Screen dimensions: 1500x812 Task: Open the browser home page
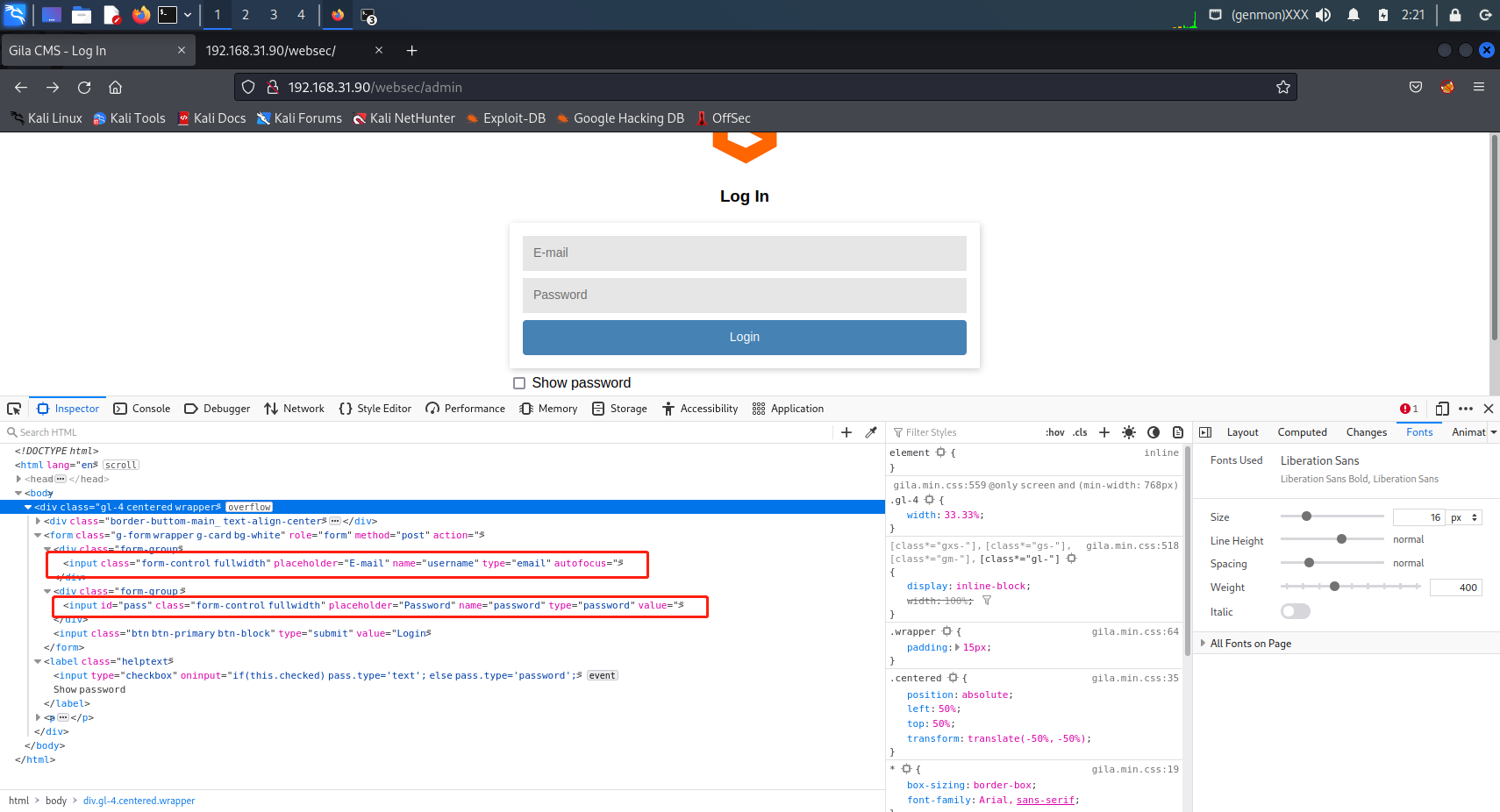(x=115, y=87)
